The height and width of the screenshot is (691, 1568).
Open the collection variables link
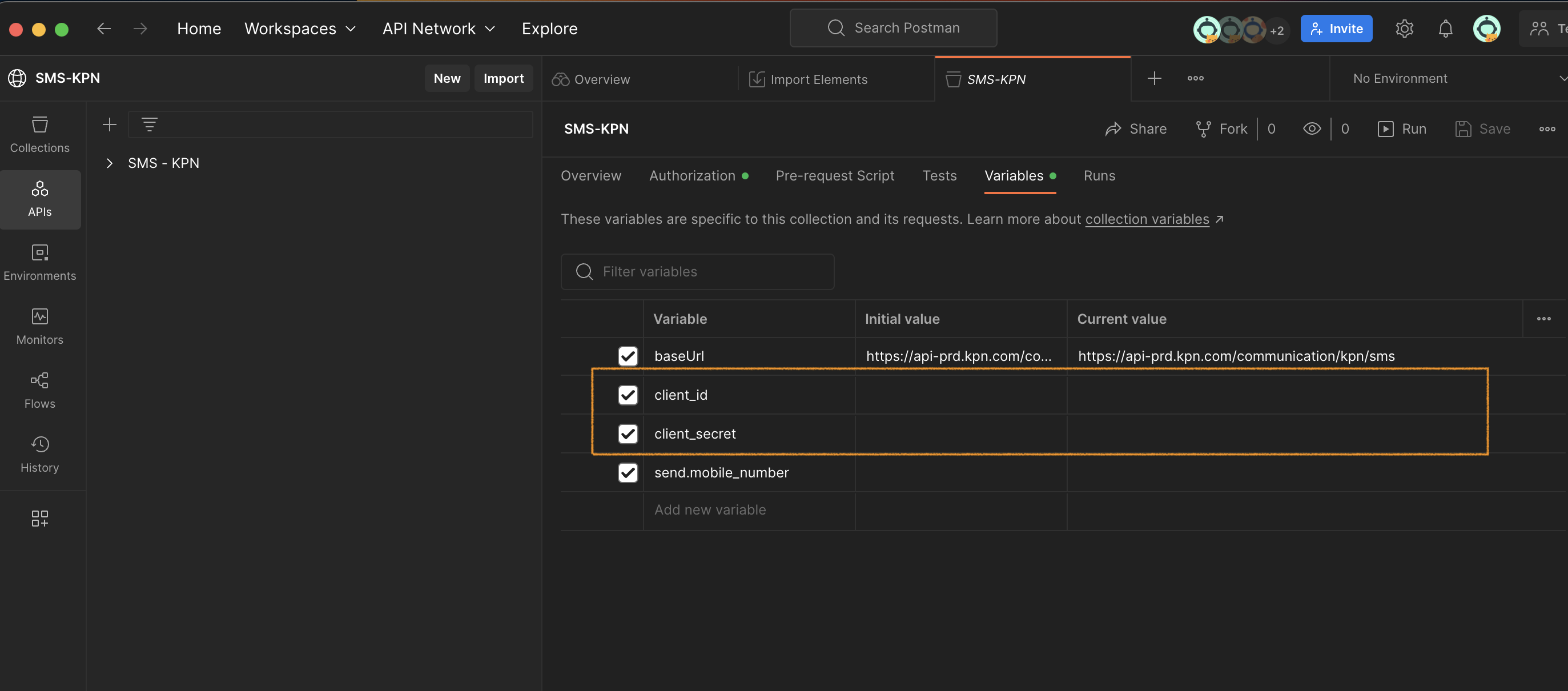1147,219
